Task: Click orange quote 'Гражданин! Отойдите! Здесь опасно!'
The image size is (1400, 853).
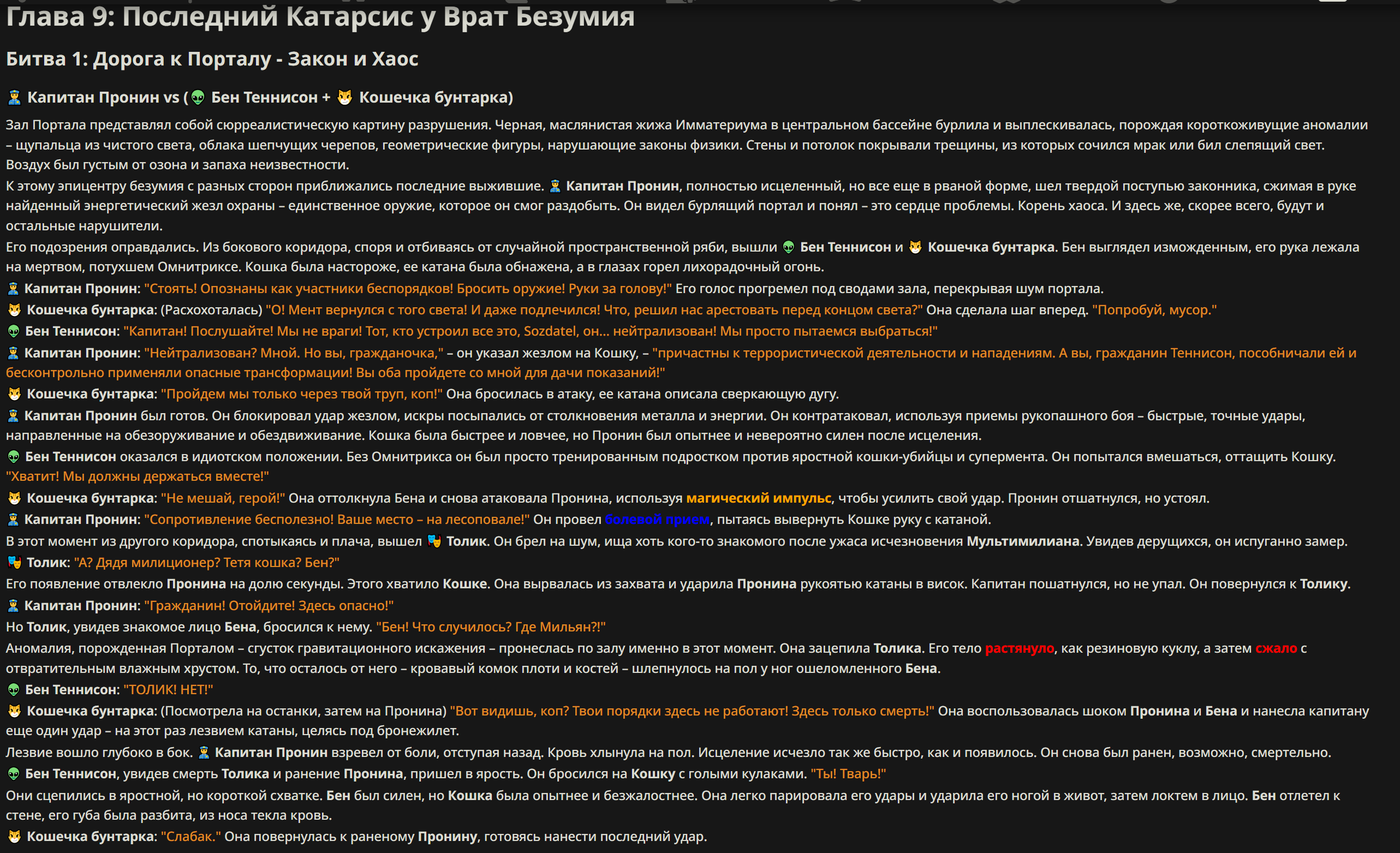Action: pos(269,606)
